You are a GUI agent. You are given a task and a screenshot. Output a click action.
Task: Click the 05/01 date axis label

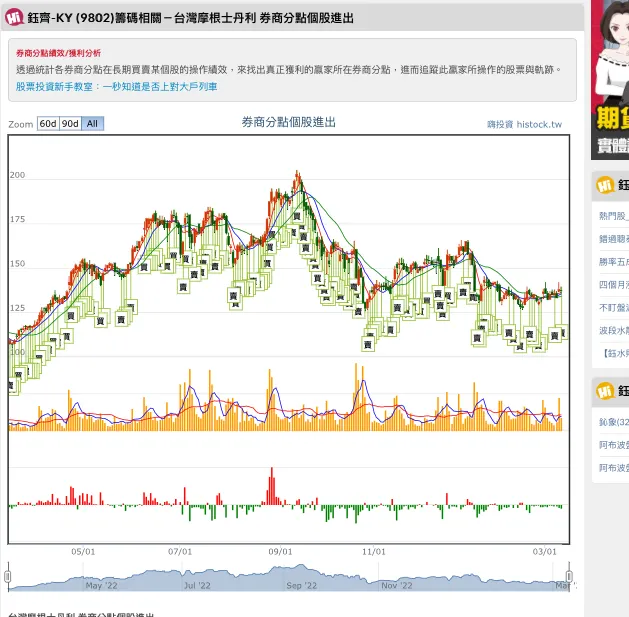[x=83, y=552]
